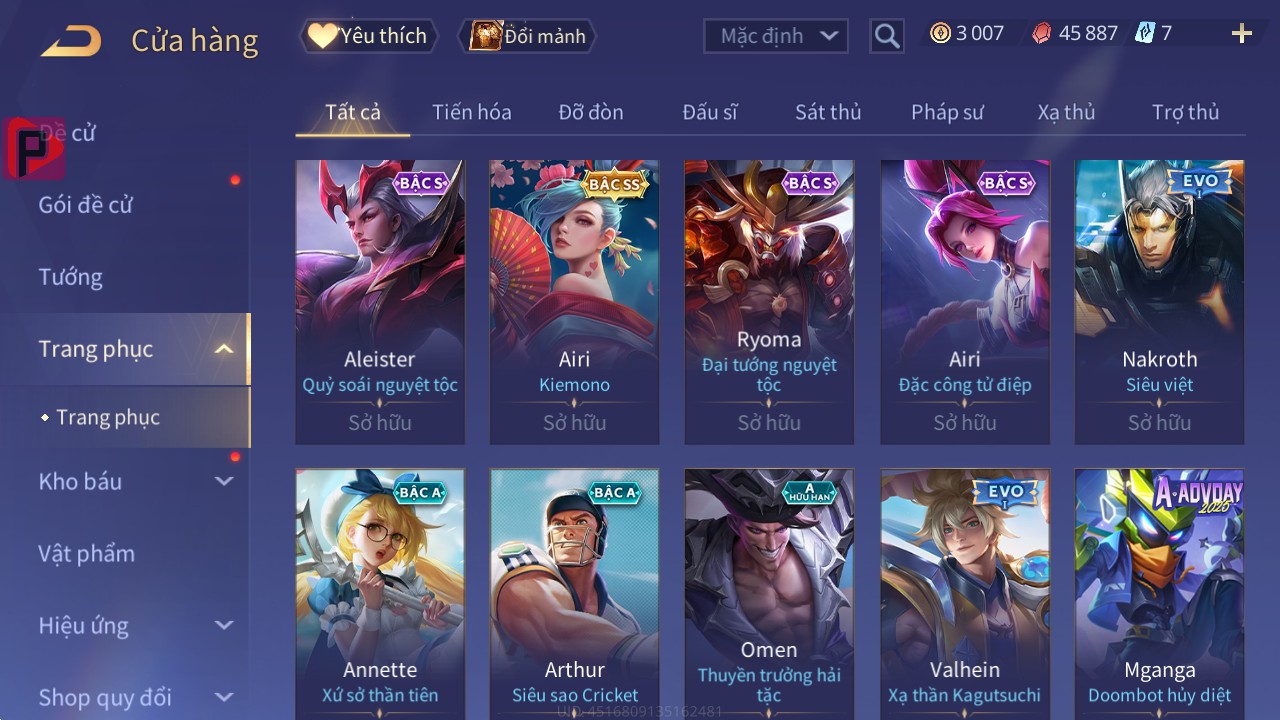Viewport: 1280px width, 720px height.
Task: Switch to the Sát thủ tab
Action: (x=828, y=112)
